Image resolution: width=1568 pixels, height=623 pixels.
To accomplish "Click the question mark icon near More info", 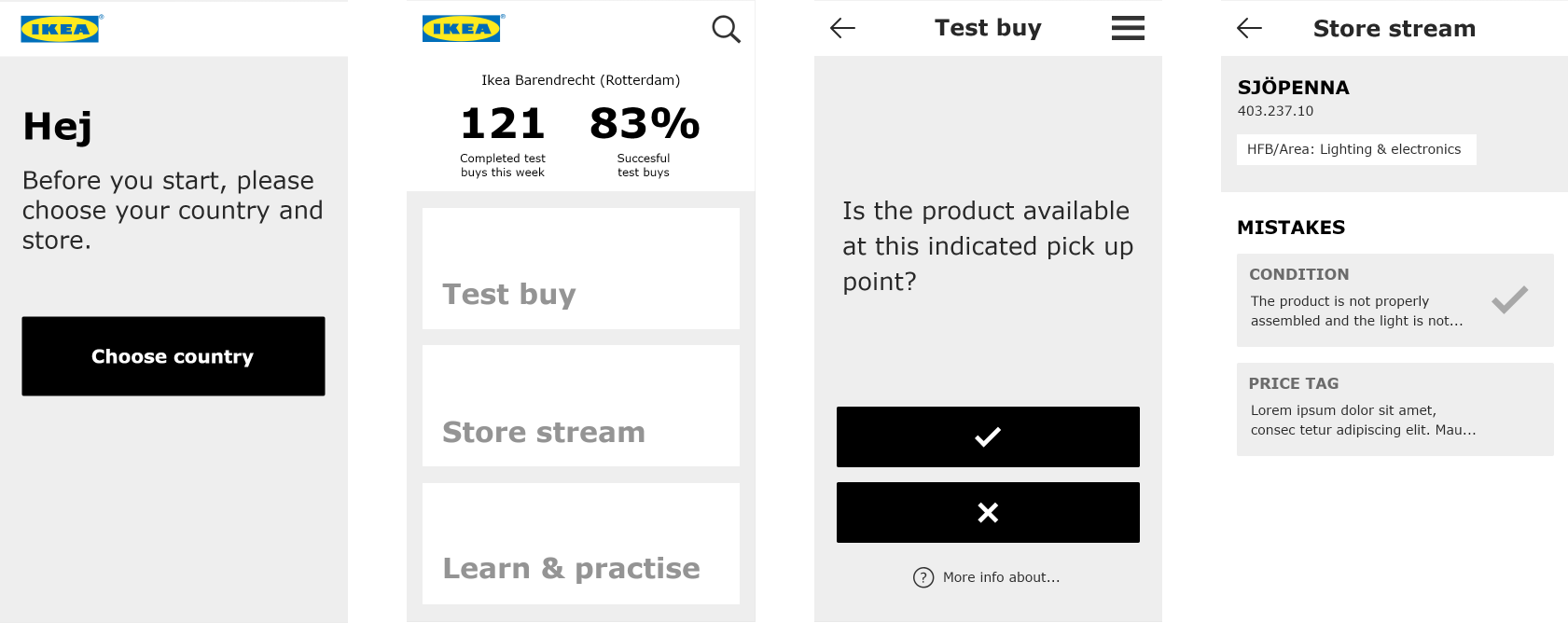I will pyautogui.click(x=923, y=577).
